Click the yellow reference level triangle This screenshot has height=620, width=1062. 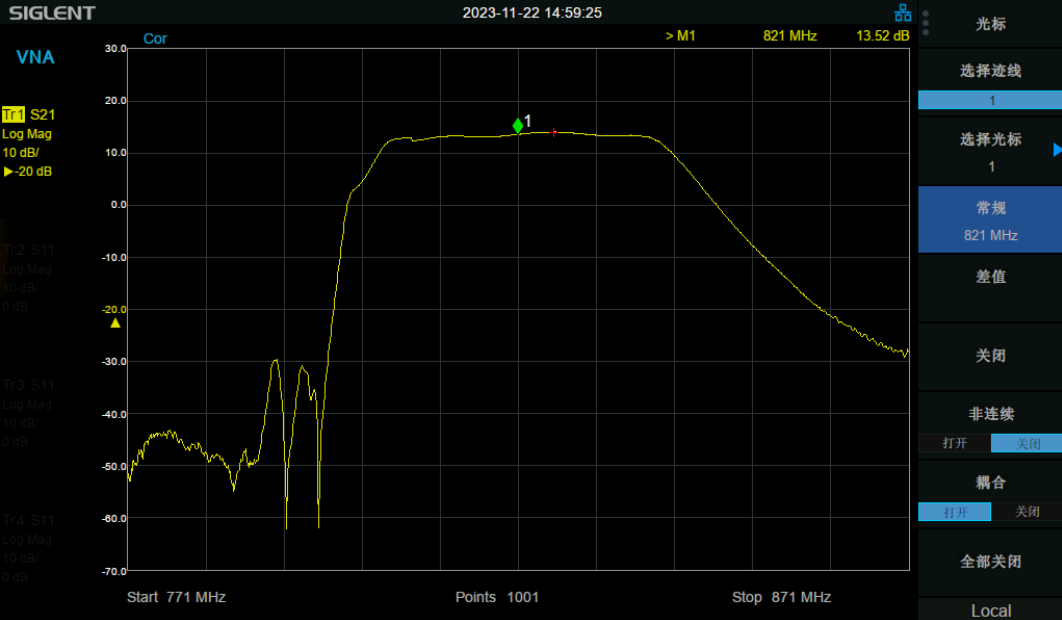tap(115, 323)
